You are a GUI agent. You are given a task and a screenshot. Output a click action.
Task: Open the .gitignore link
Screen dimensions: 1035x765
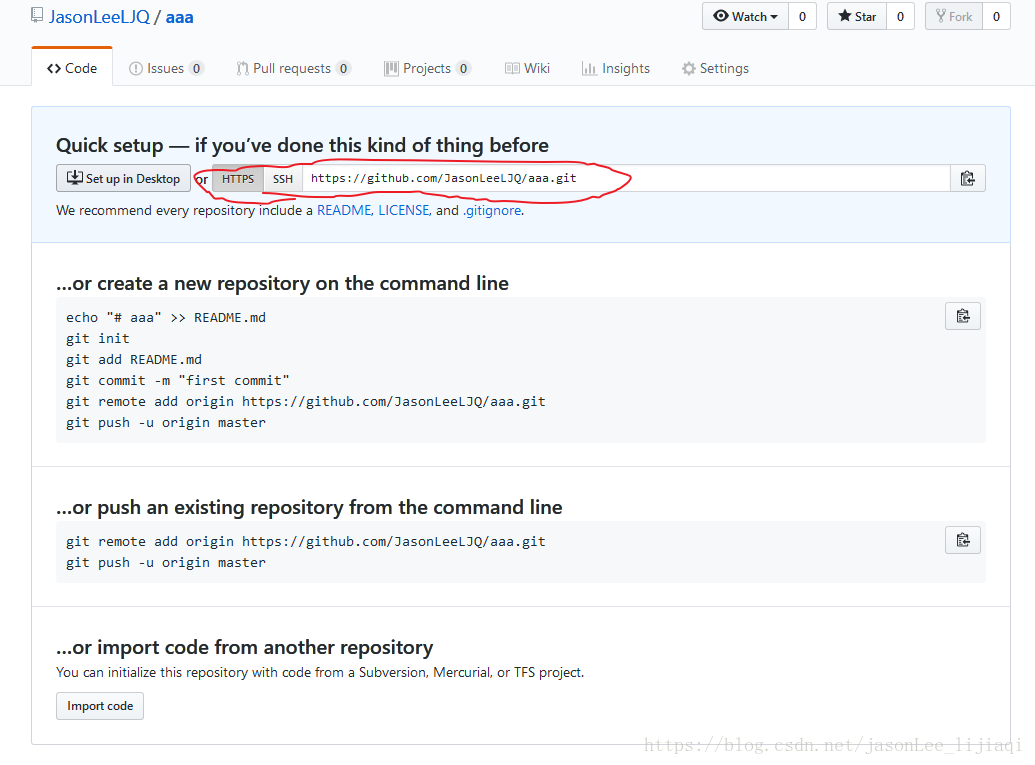coord(492,210)
